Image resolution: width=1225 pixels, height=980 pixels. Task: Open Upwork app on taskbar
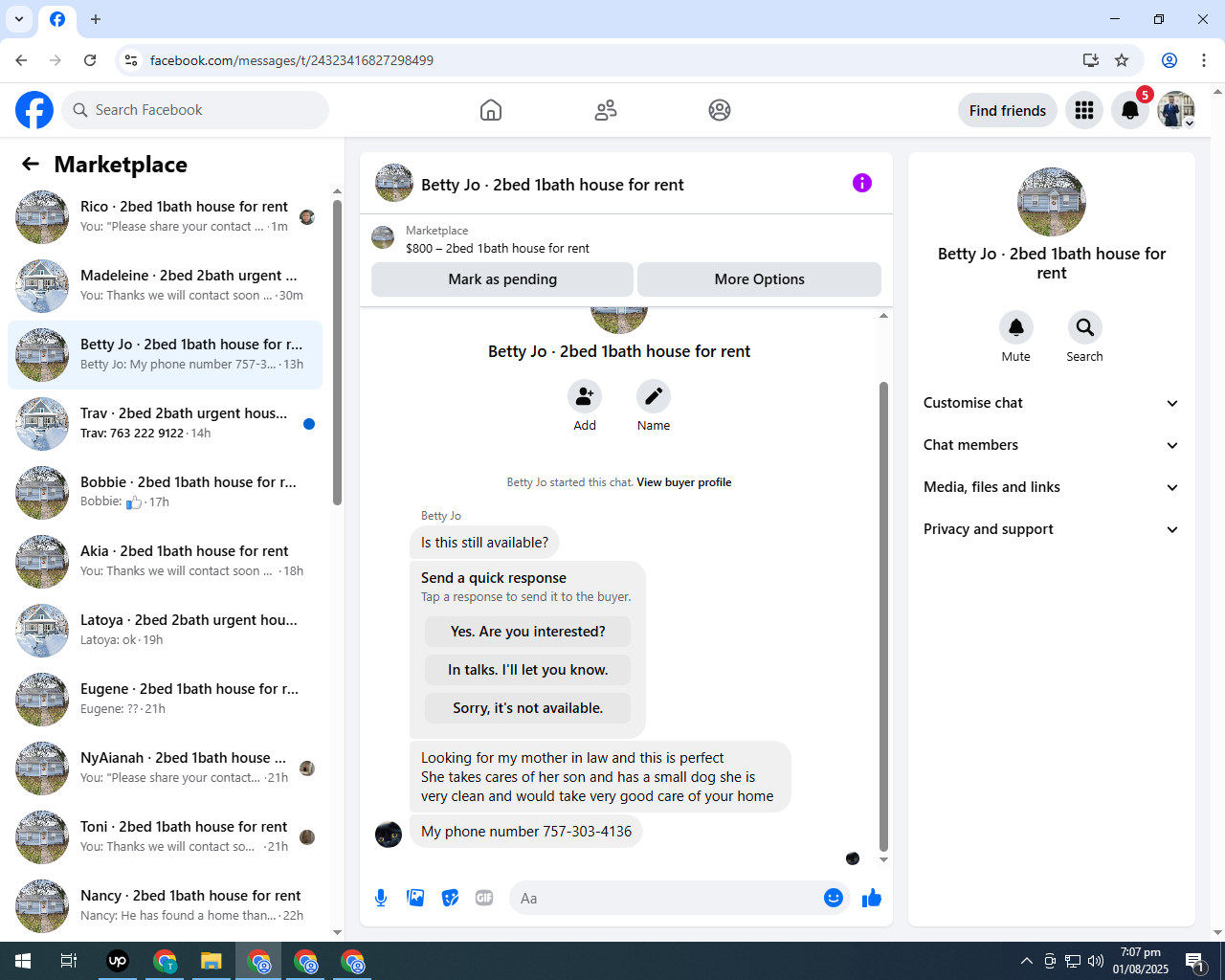(x=118, y=961)
